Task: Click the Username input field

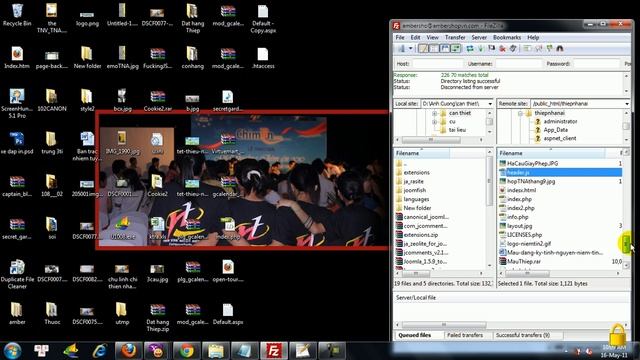Action: point(518,64)
